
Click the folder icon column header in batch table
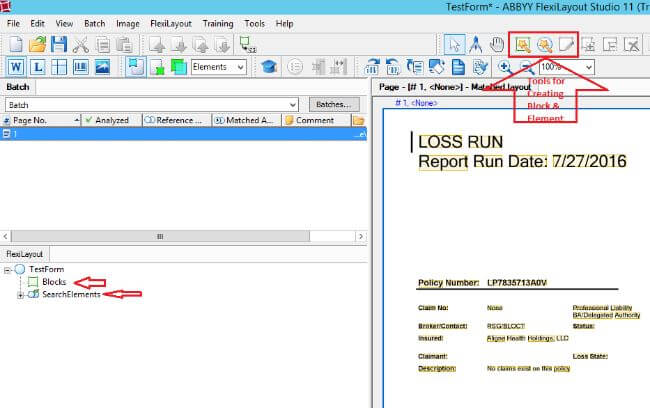point(359,120)
